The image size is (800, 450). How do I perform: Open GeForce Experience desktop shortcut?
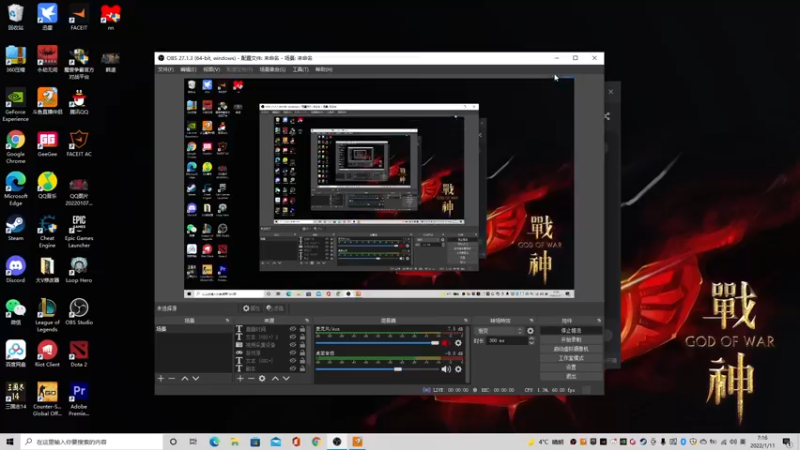[x=15, y=105]
